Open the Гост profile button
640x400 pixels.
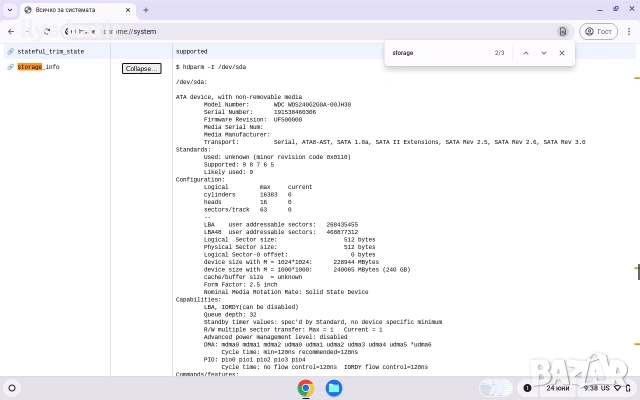tap(598, 31)
